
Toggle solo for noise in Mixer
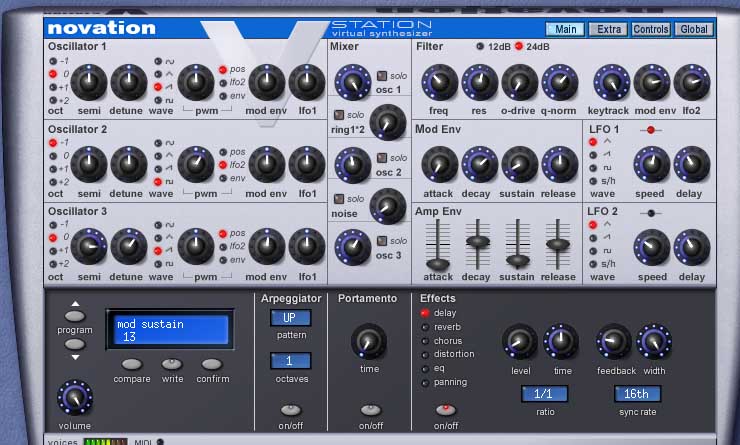coord(338,199)
